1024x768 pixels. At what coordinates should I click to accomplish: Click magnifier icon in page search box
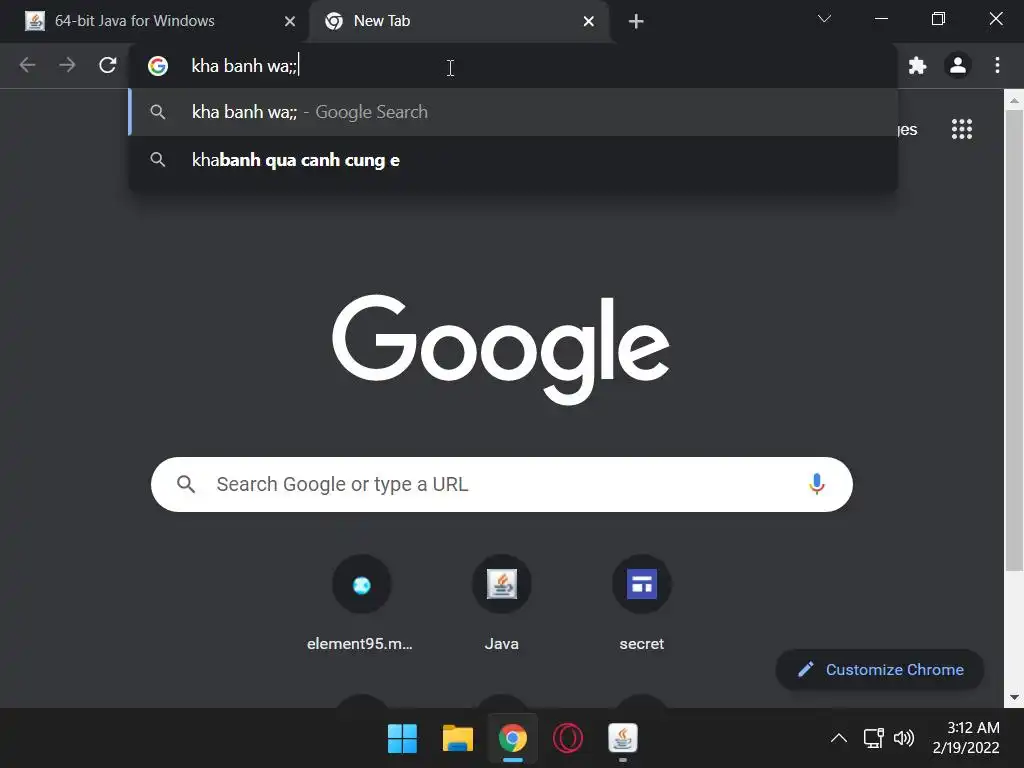tap(186, 484)
